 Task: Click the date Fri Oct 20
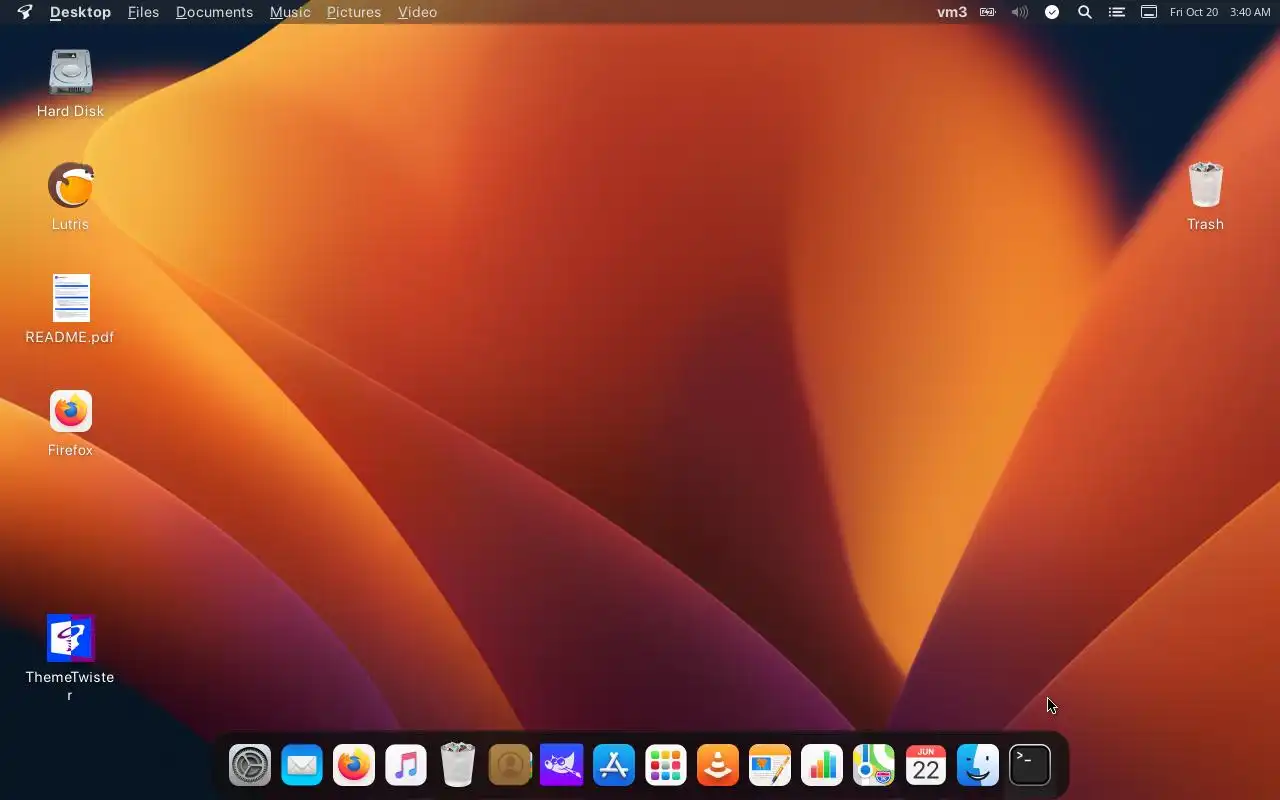1194,12
